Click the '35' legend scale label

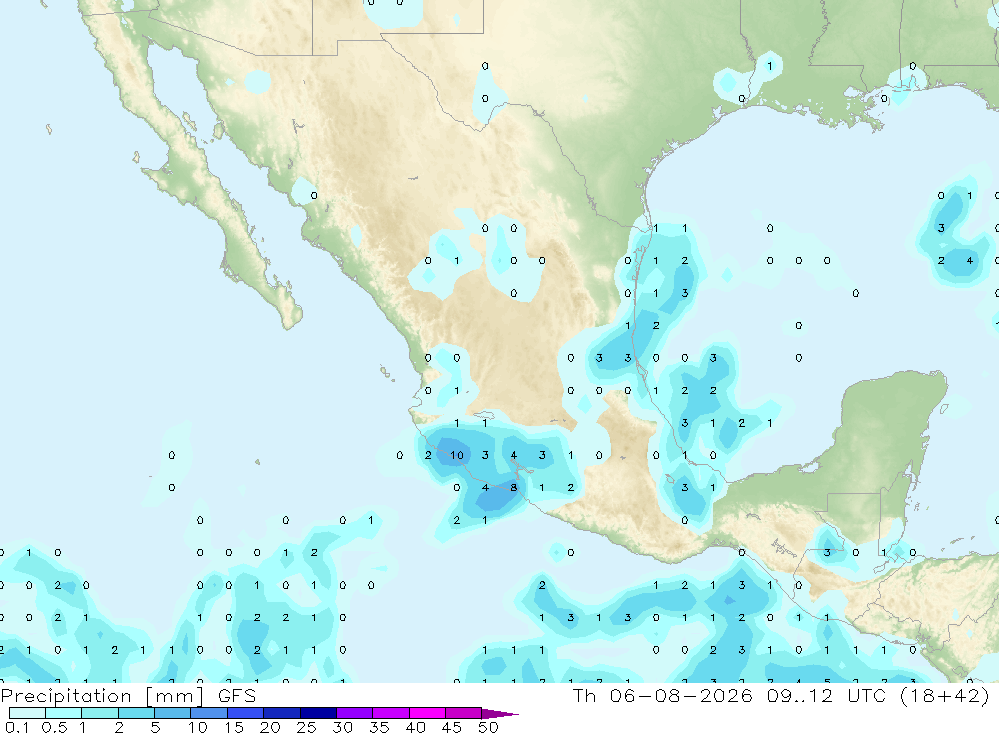click(379, 727)
